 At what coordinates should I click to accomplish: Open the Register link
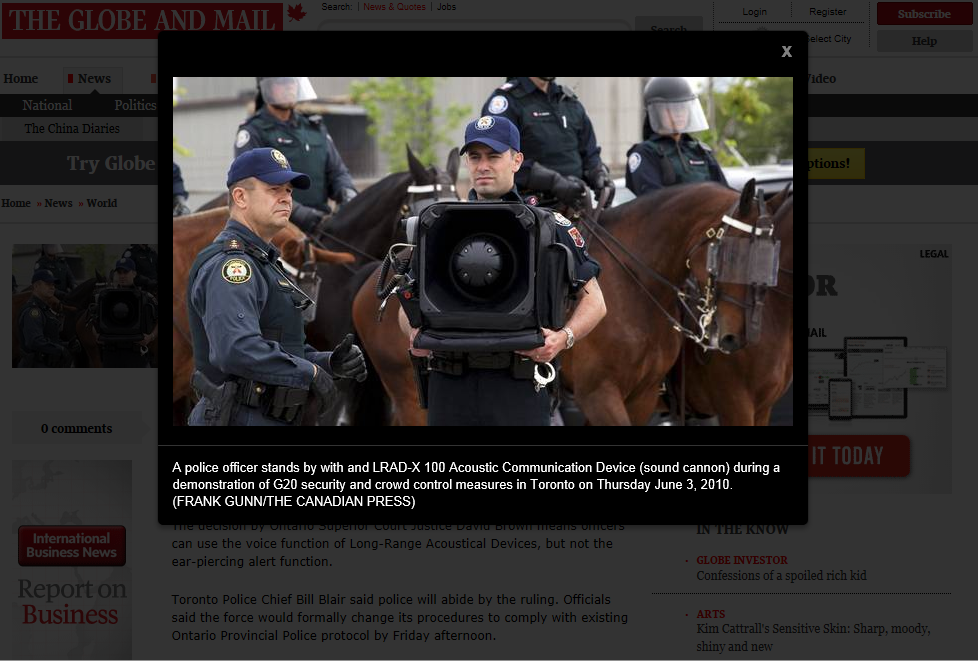click(827, 12)
